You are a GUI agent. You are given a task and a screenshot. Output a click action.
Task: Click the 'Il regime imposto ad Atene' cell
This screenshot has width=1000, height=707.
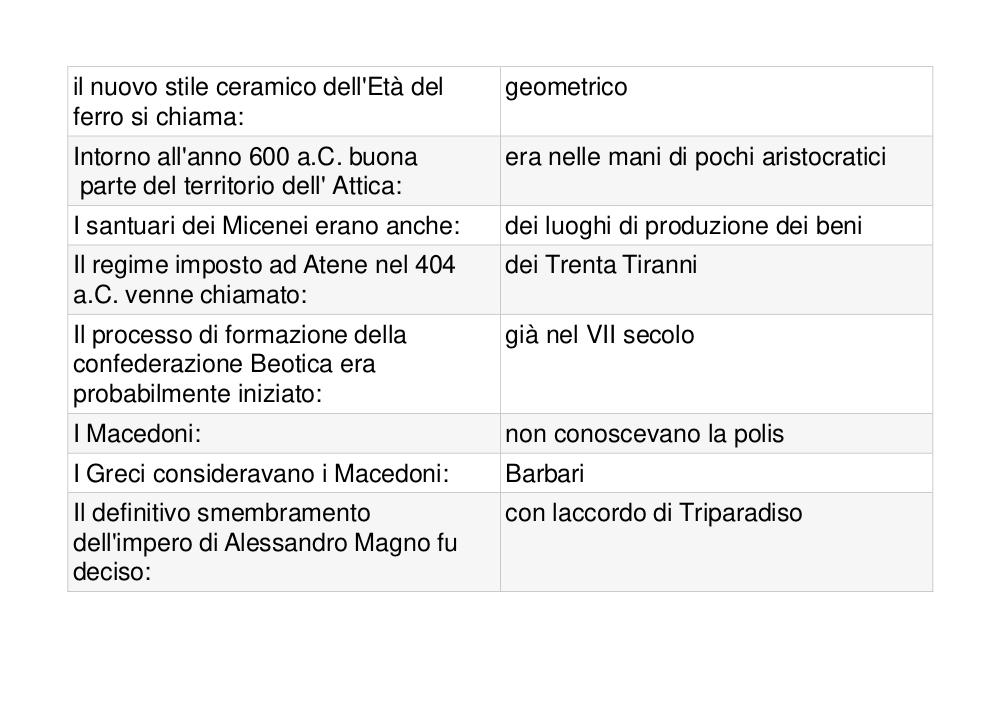click(284, 280)
